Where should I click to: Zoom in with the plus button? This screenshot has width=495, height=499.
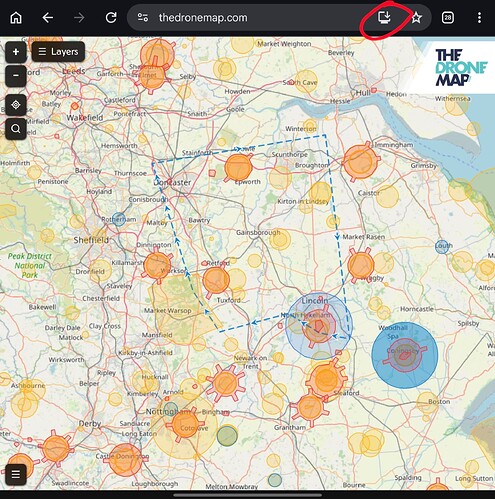point(16,52)
